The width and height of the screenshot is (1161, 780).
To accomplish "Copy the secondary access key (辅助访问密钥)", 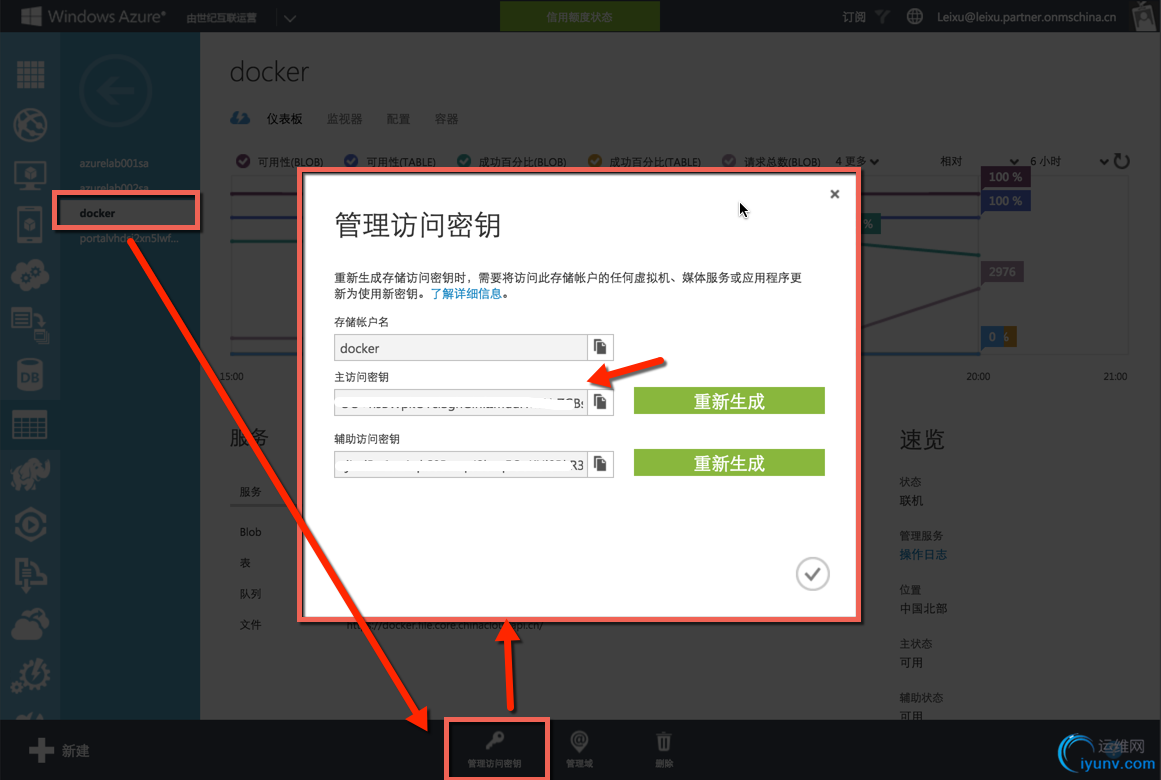I will (x=600, y=464).
